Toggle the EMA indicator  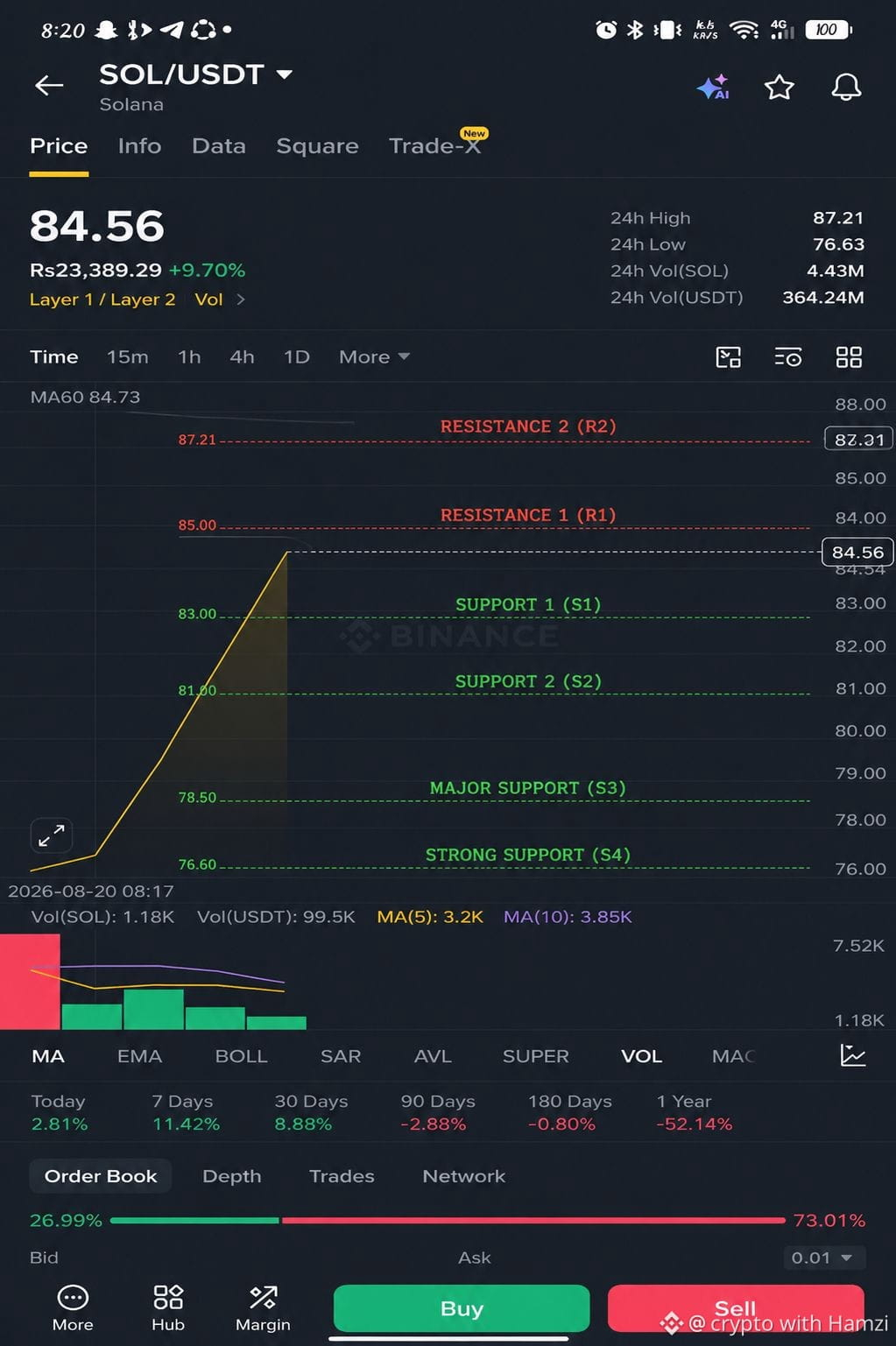coord(139,1056)
